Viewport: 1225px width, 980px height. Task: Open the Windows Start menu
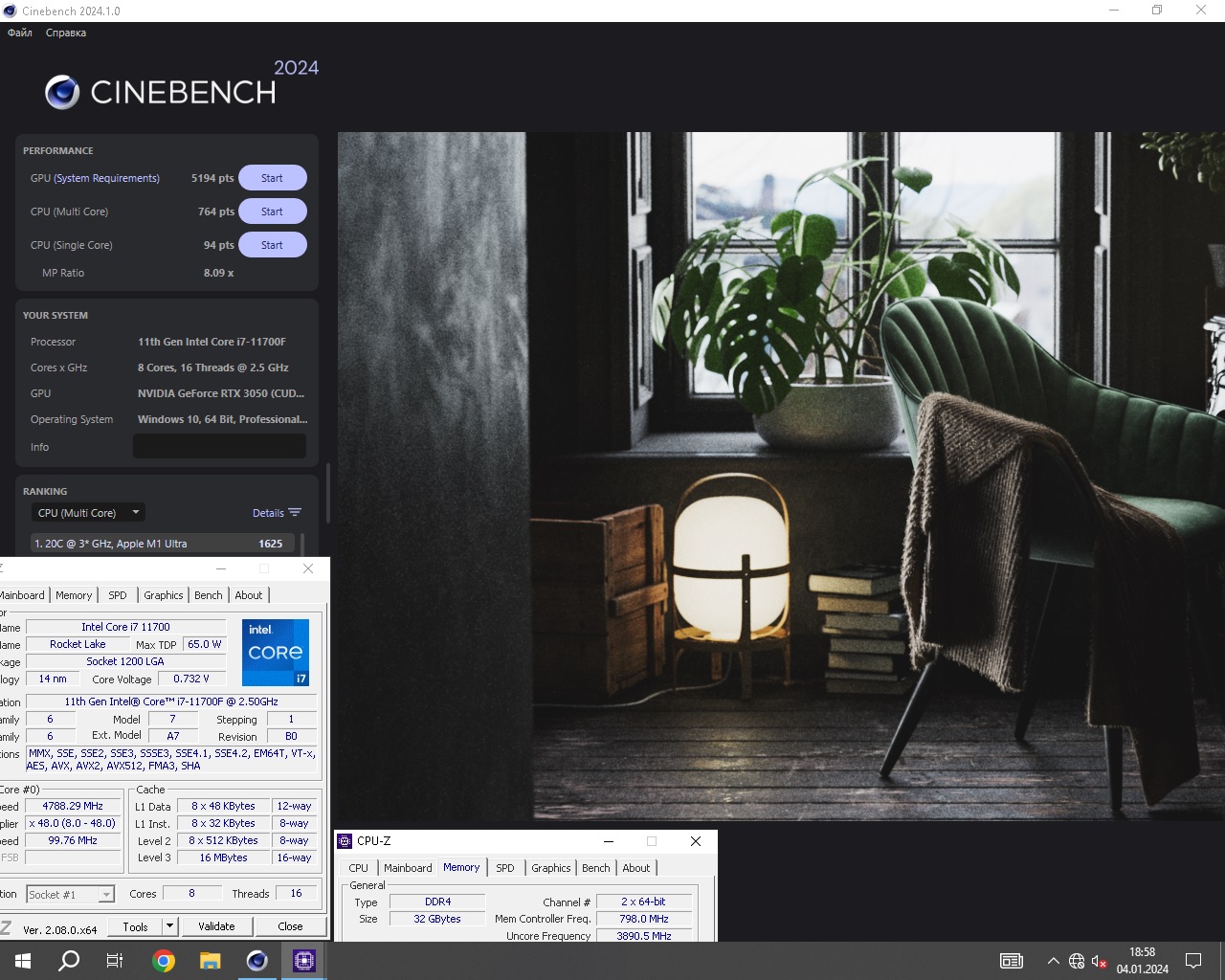(x=23, y=961)
